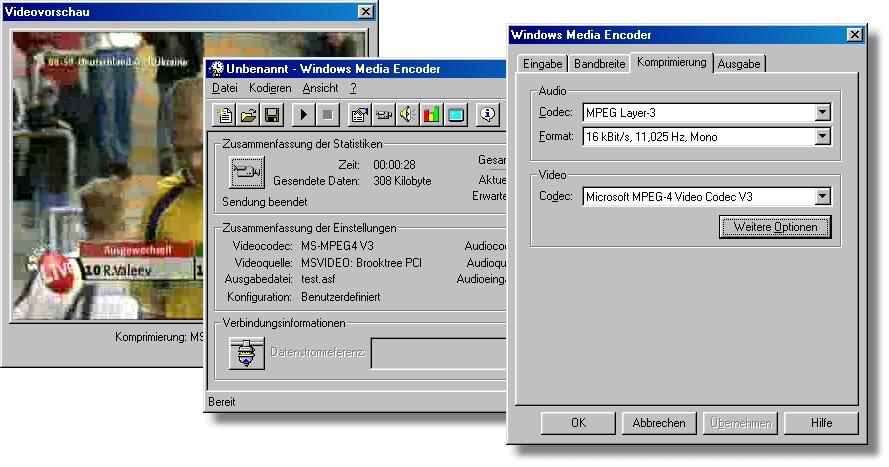Click the Zeit value 00:00:28
Viewport: 889px width, 467px height.
[394, 165]
